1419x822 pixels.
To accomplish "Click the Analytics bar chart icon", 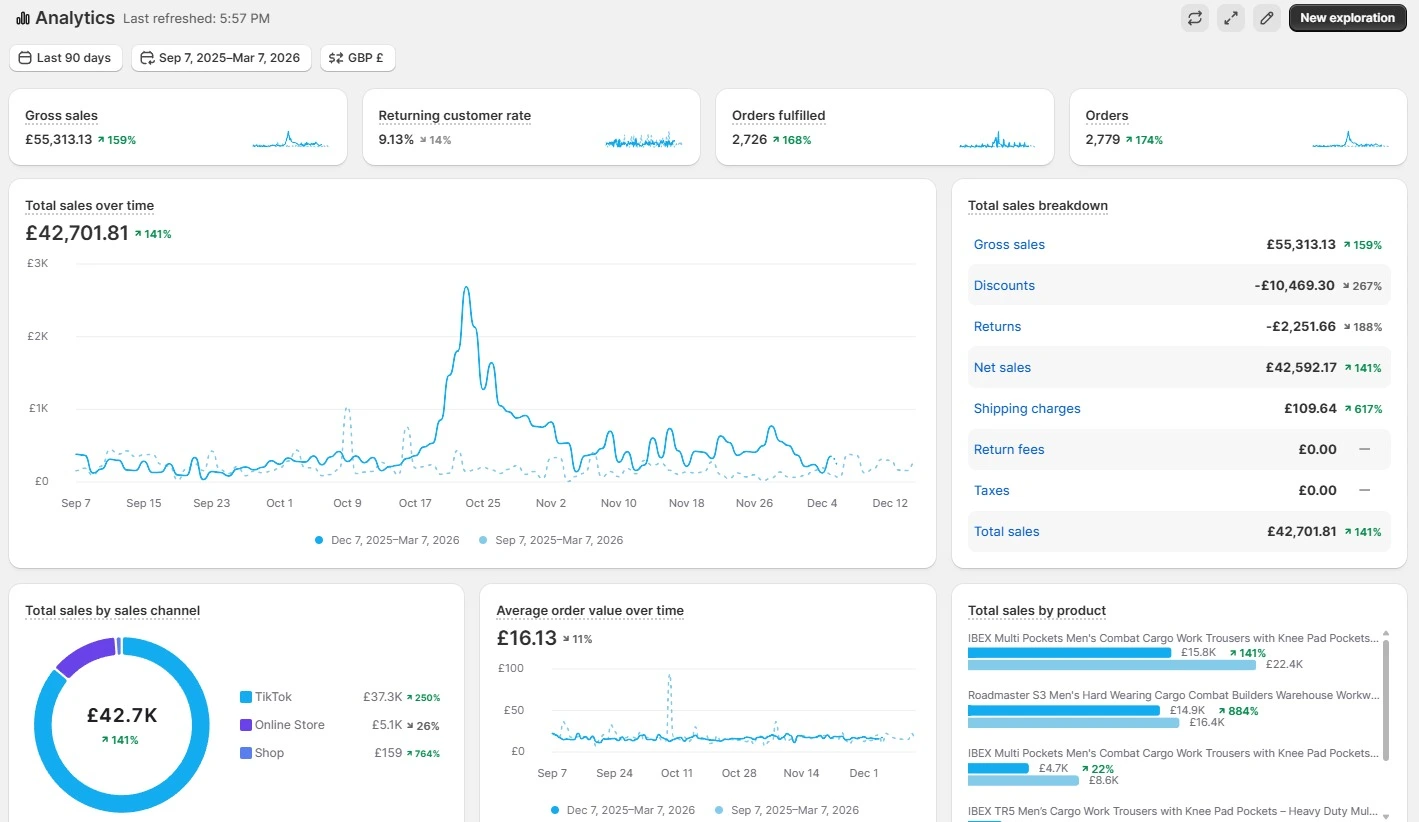I will pyautogui.click(x=23, y=19).
